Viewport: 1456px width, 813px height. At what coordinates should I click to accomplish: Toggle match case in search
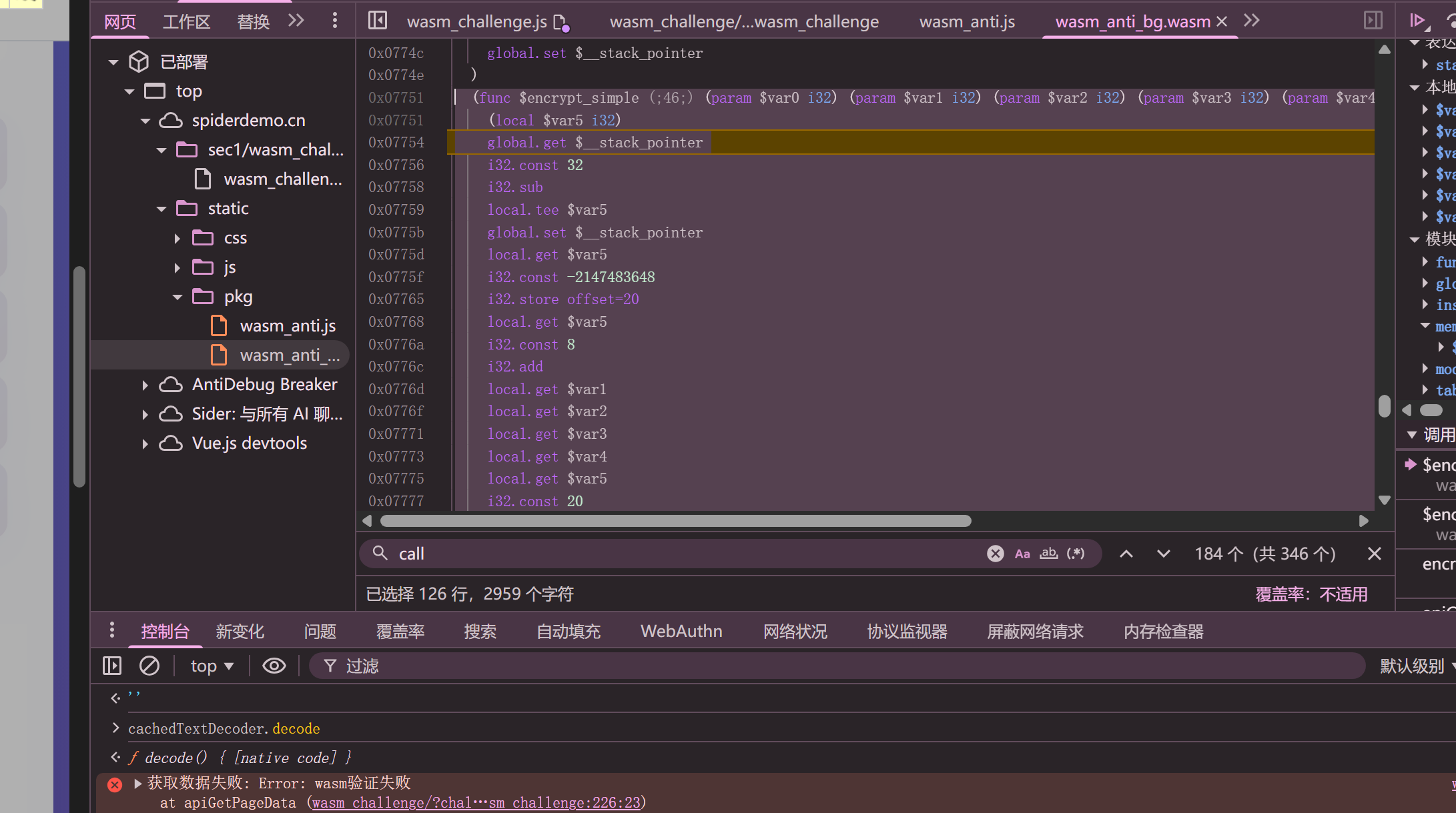click(x=1022, y=554)
